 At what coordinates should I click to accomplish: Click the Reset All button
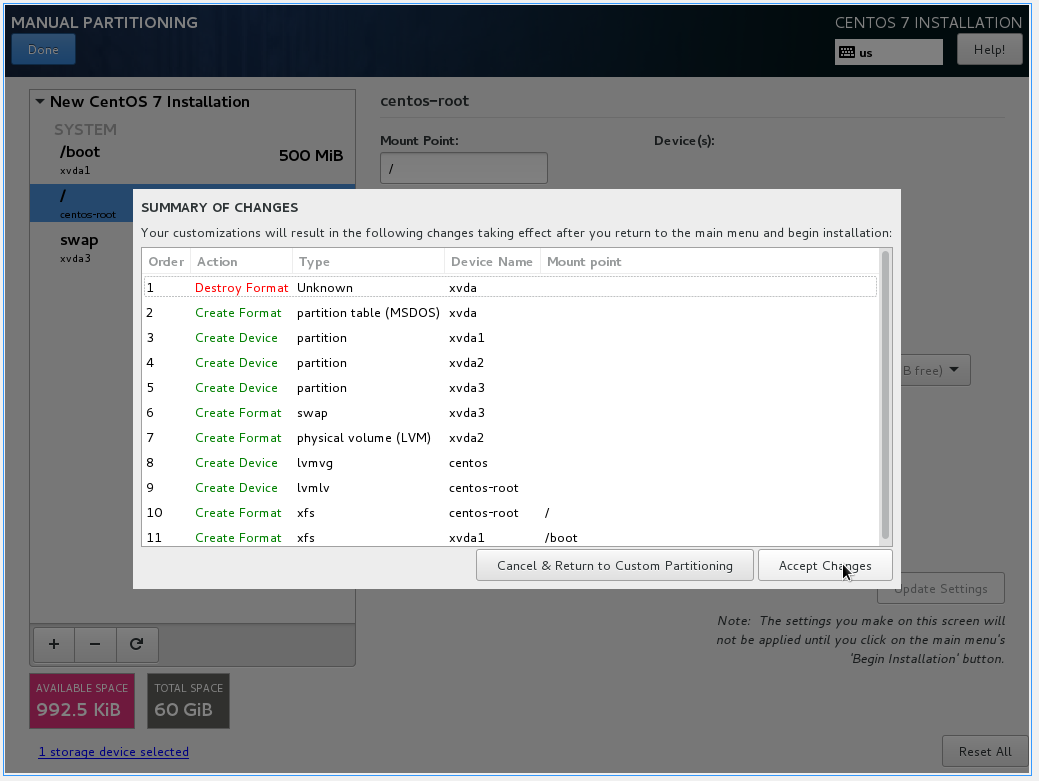coord(984,751)
